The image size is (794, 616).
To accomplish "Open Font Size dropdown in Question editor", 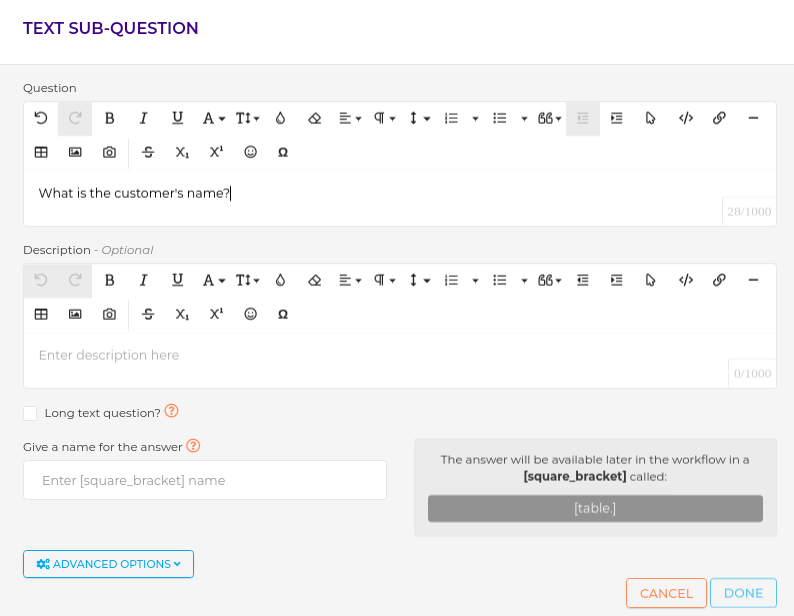I will pyautogui.click(x=247, y=118).
